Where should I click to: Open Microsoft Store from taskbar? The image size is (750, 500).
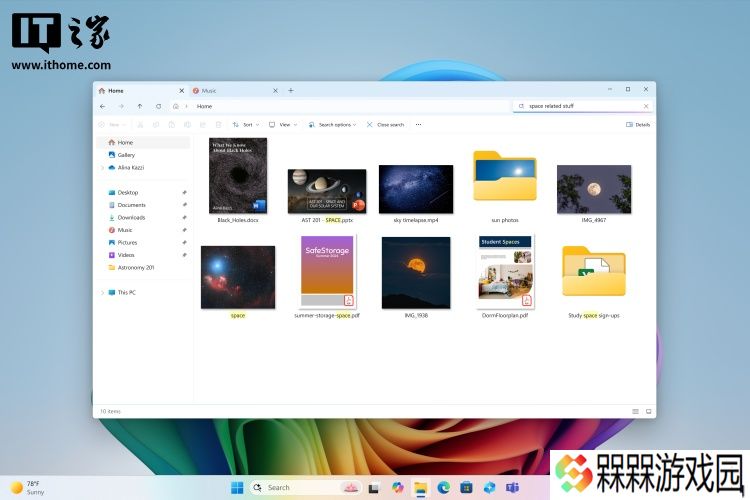coord(466,488)
